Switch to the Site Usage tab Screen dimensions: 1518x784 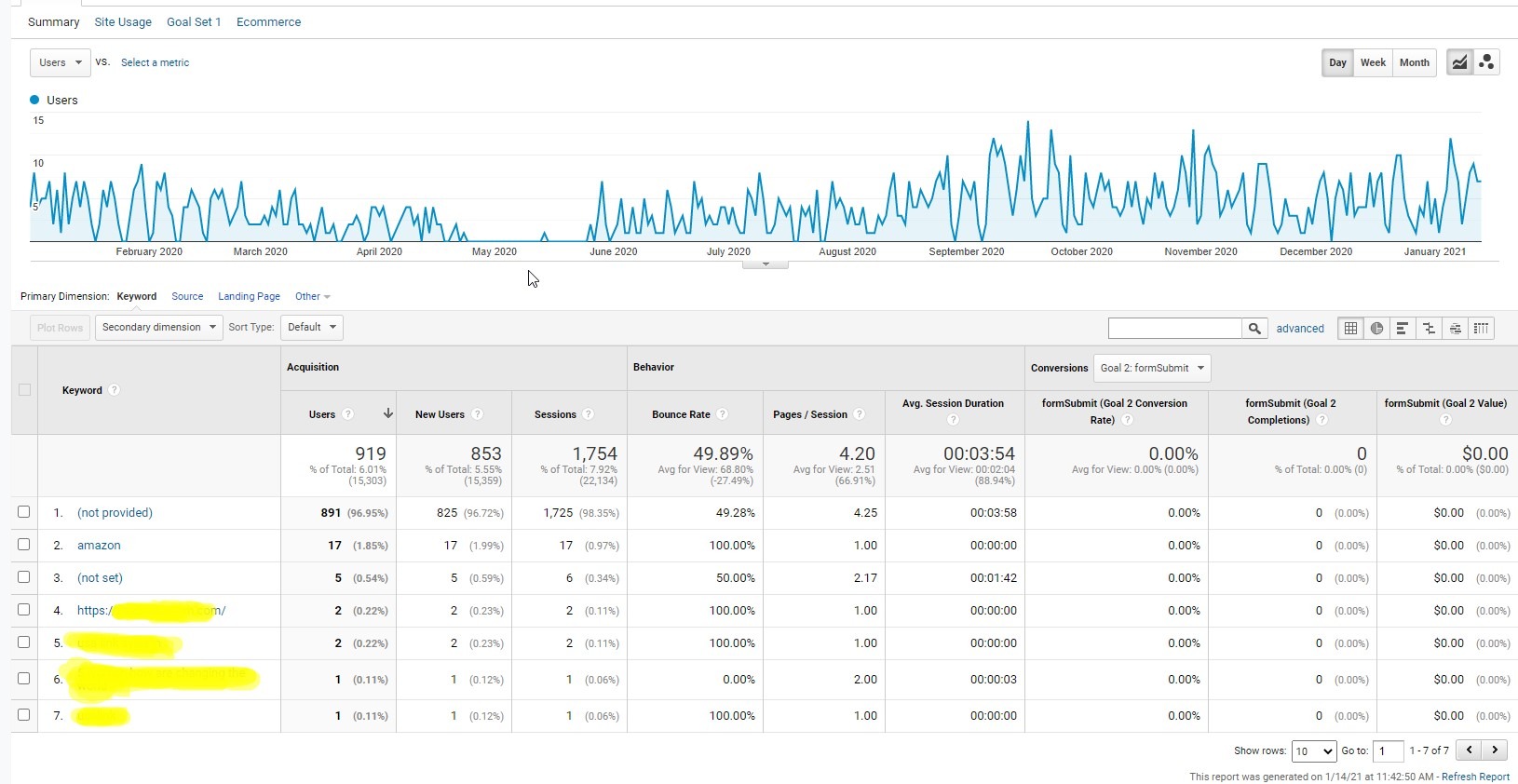click(123, 21)
